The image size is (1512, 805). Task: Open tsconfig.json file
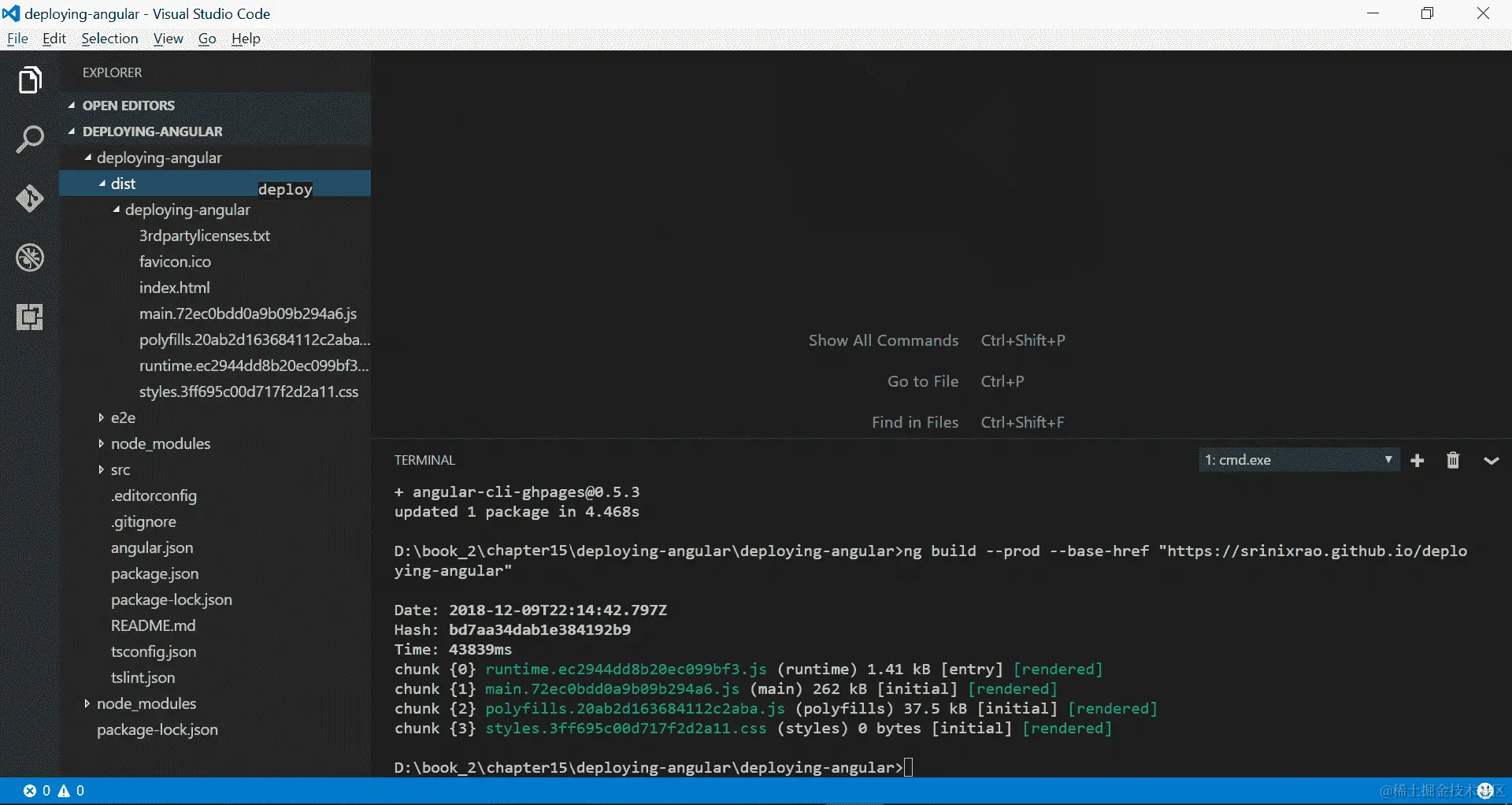pos(154,651)
